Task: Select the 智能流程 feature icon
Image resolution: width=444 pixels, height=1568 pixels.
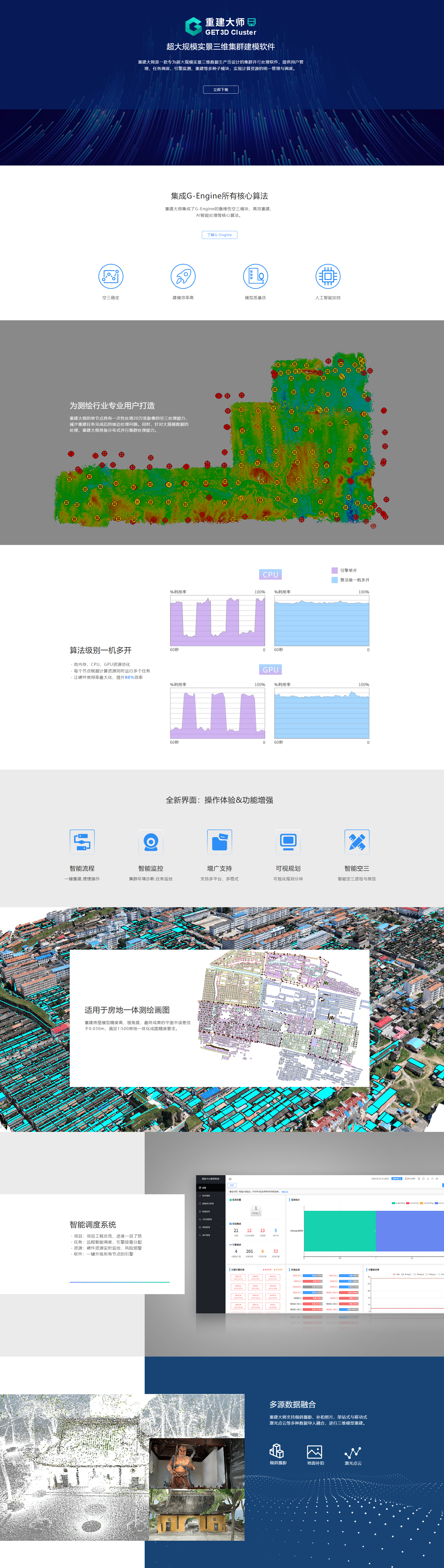Action: coord(82,841)
